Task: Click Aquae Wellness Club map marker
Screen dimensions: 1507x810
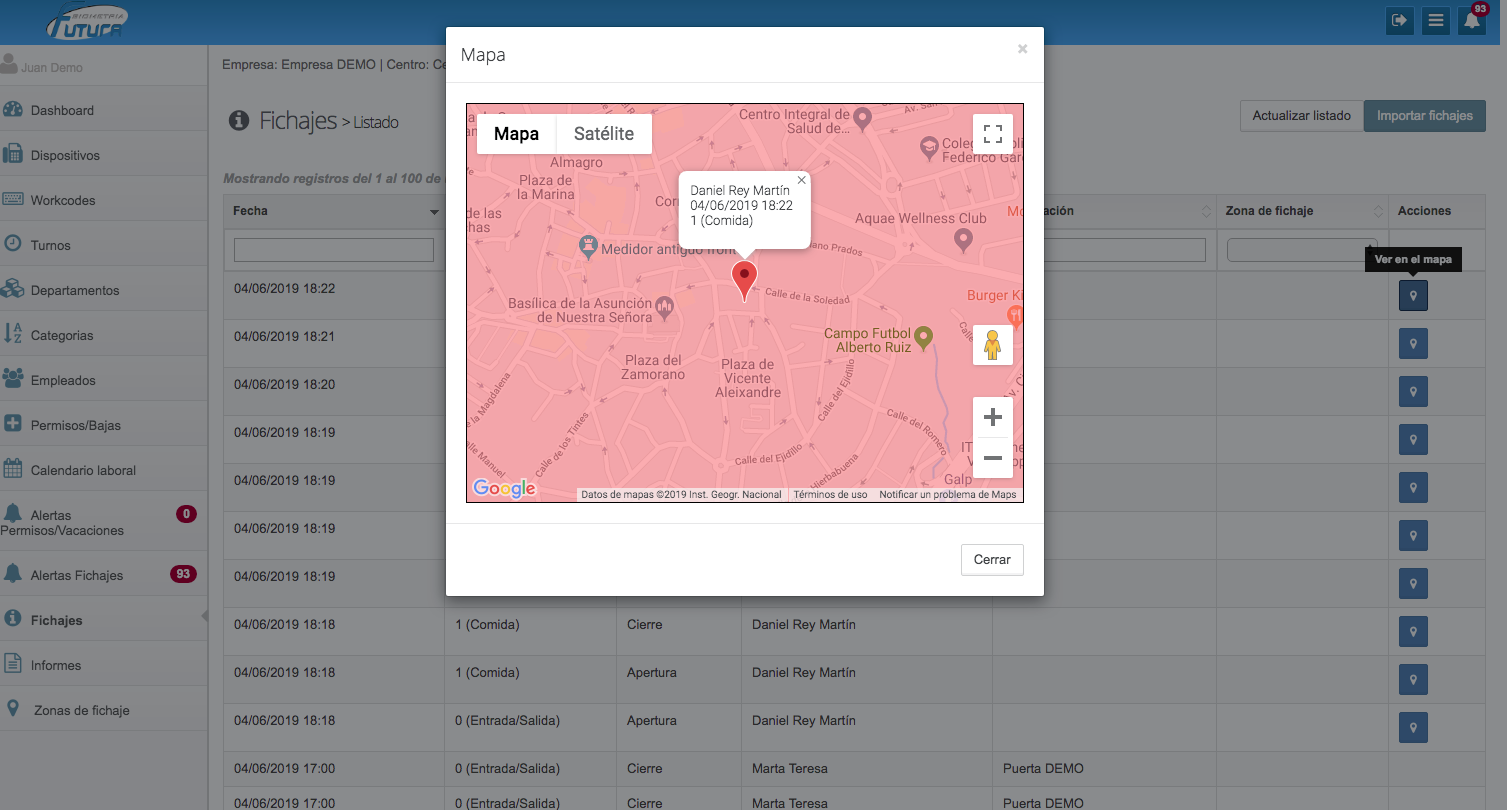Action: (x=963, y=239)
